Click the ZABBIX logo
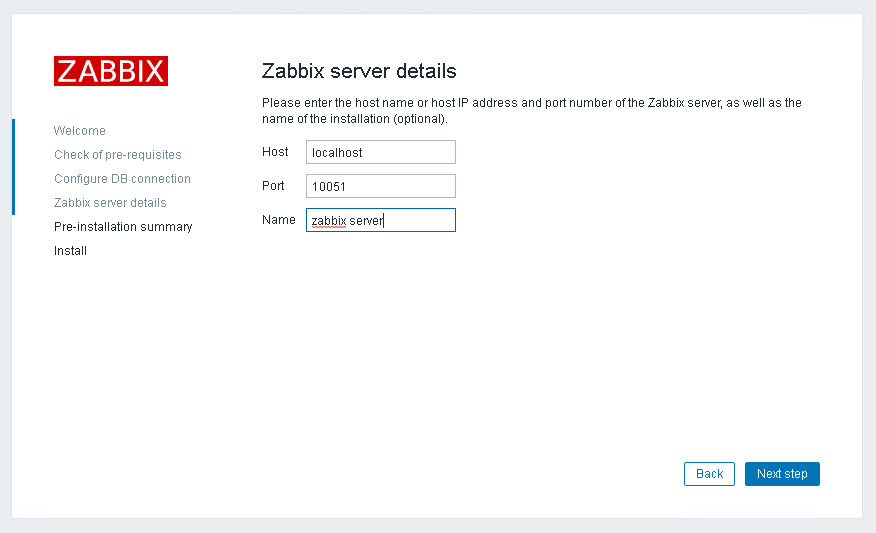Screen dimensions: 876x533 (111, 71)
